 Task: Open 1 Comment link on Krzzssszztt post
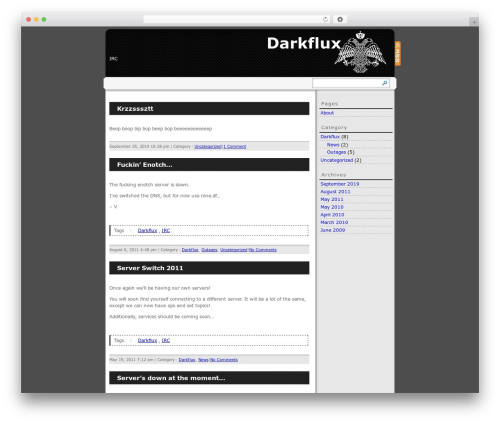click(235, 147)
